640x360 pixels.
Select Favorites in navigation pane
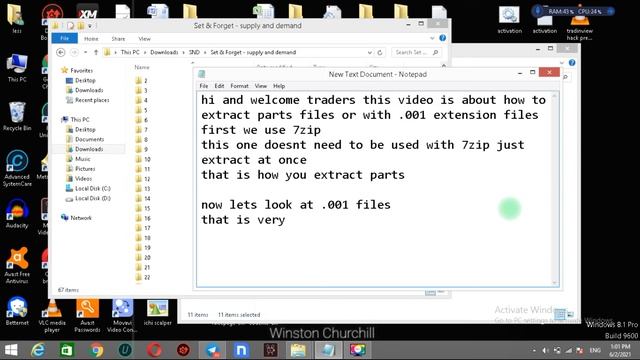(81, 71)
